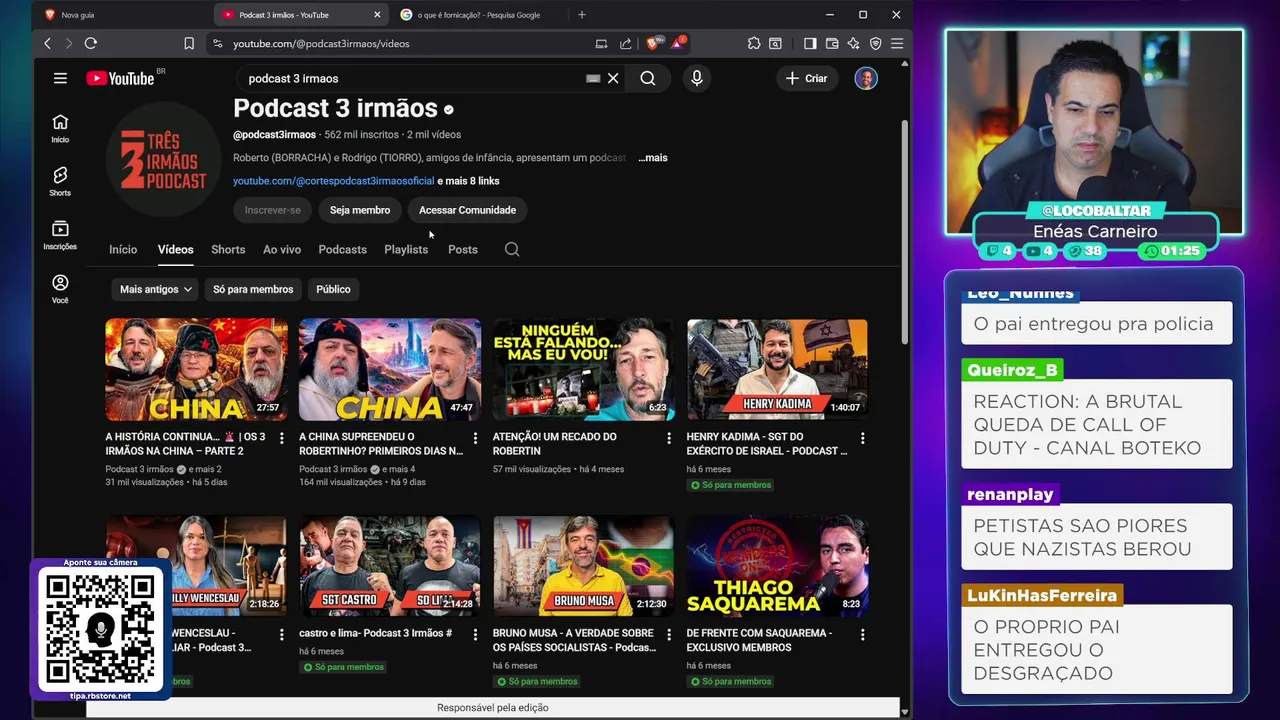Open the Podcasts channel tab
The width and height of the screenshot is (1280, 720).
(342, 249)
